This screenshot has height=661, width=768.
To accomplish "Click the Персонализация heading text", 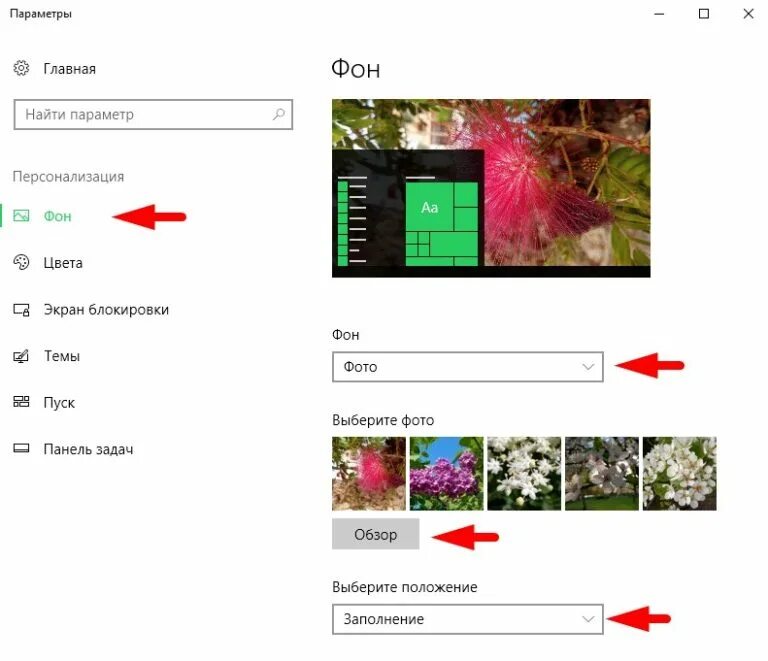I will coord(68,177).
